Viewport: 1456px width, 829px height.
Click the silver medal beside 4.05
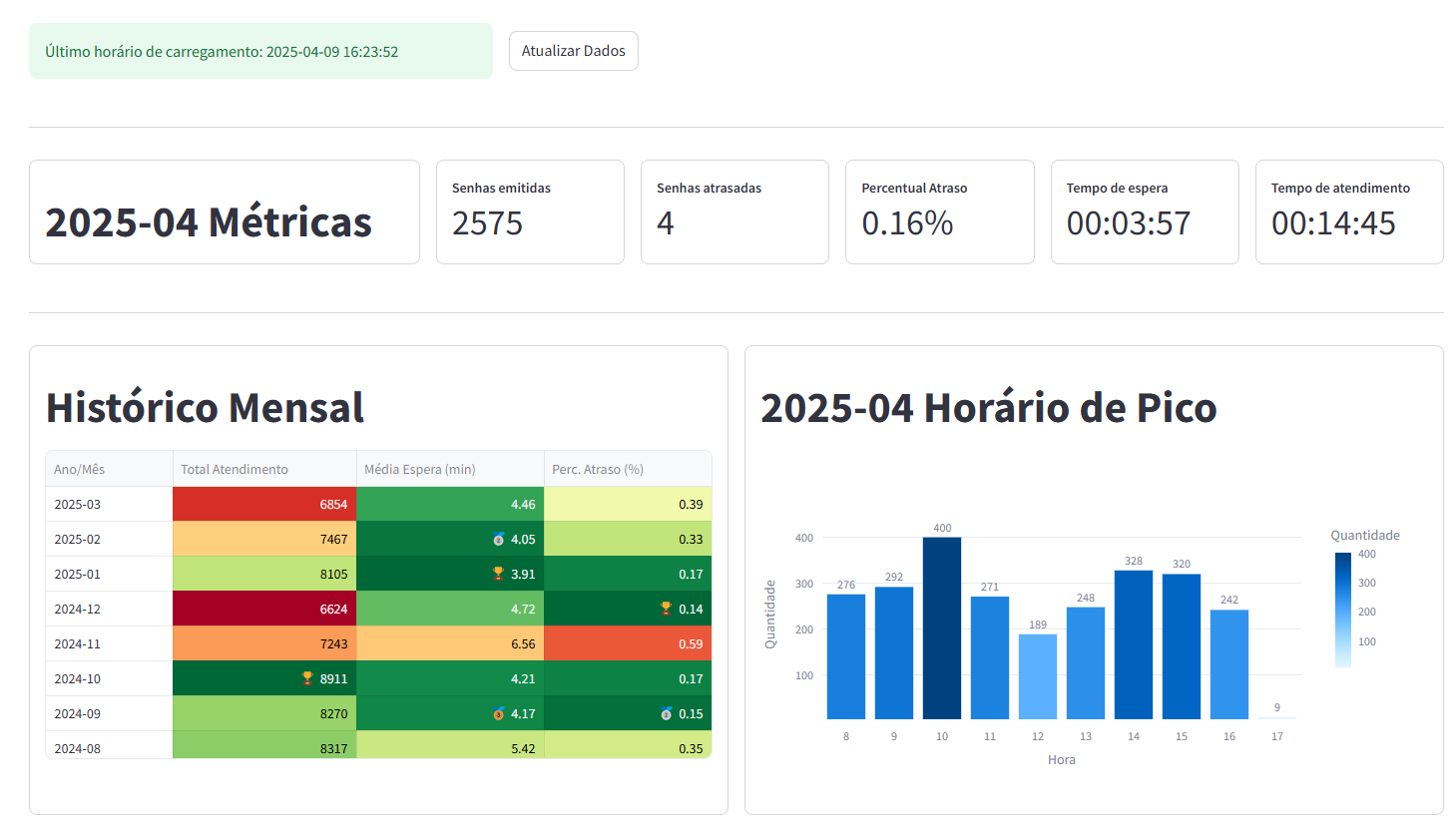coord(498,539)
